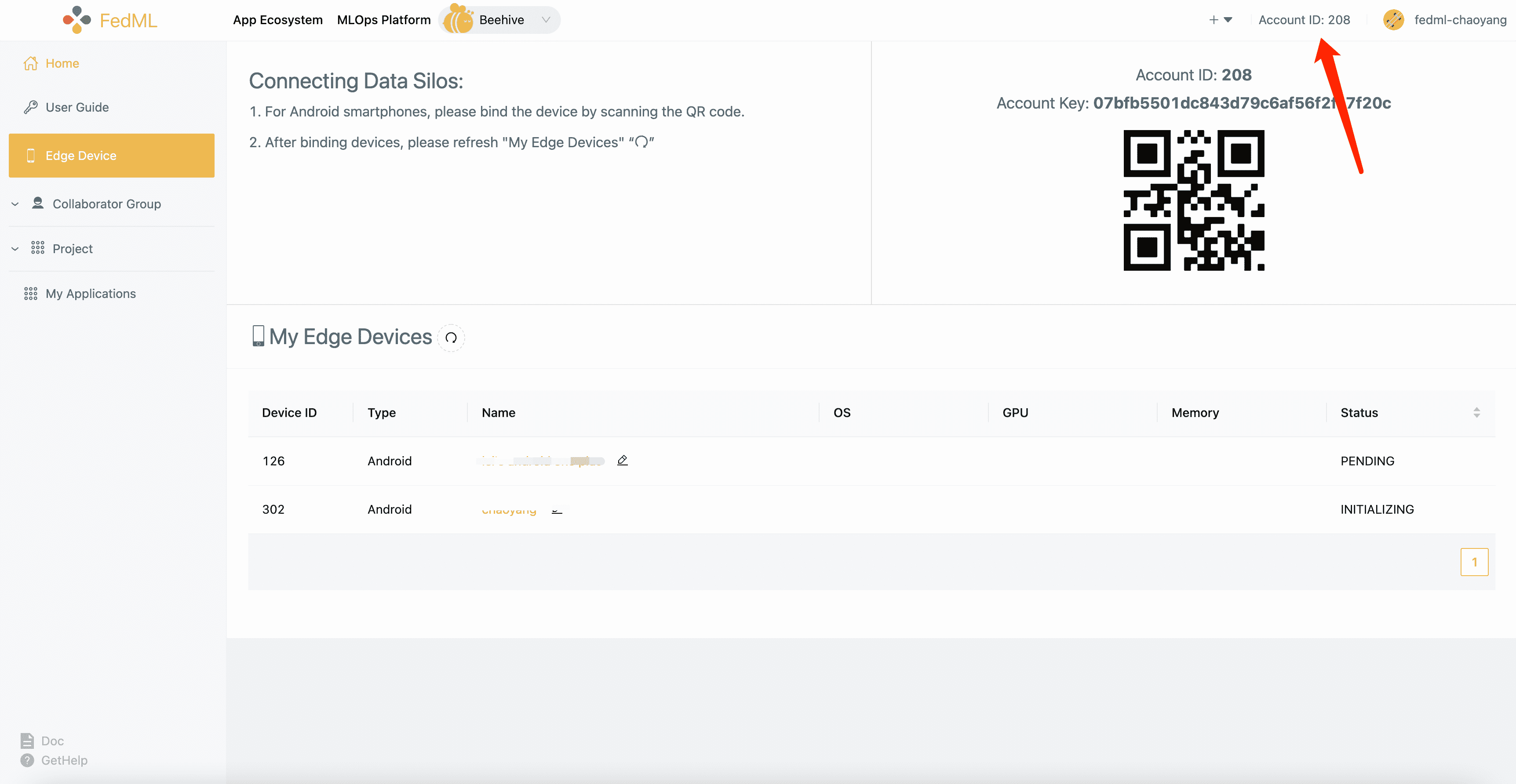
Task: Click the Edge Device phone icon in sidebar
Action: [31, 155]
